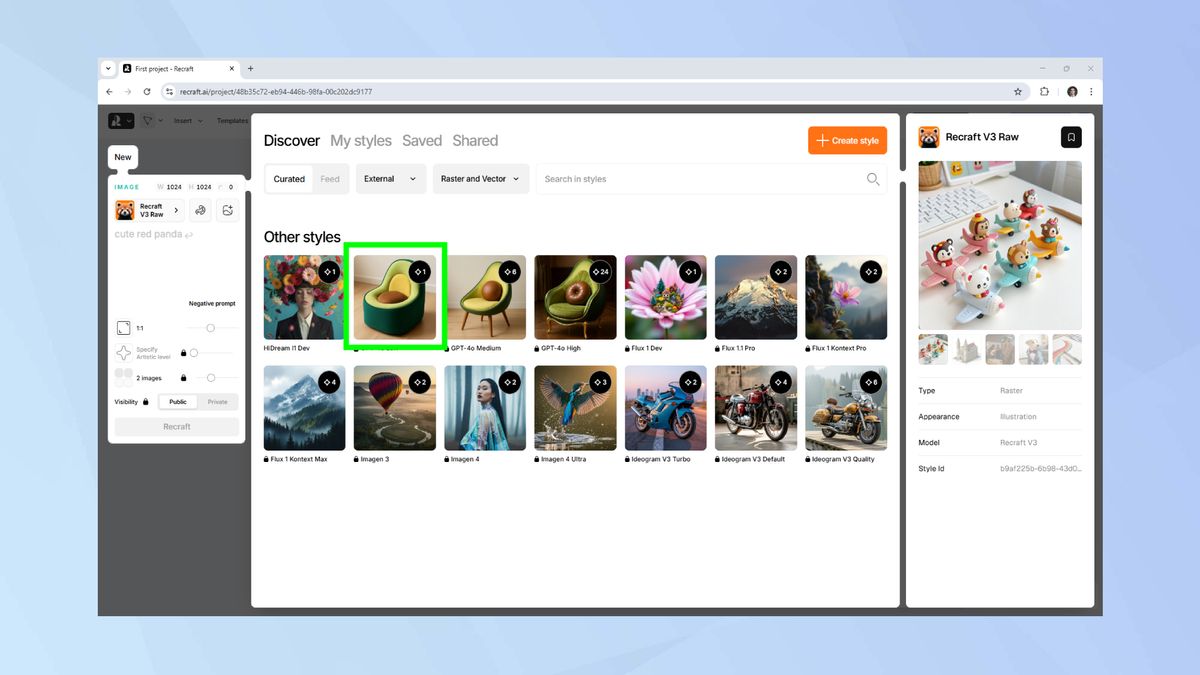Screen dimensions: 1200x675
Task: Click the search magnifier icon in styles
Action: (872, 179)
